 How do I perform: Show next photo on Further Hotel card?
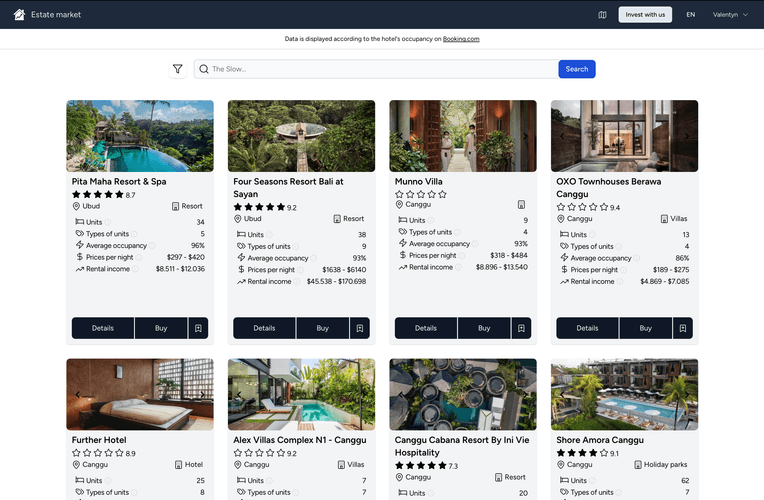tap(202, 394)
